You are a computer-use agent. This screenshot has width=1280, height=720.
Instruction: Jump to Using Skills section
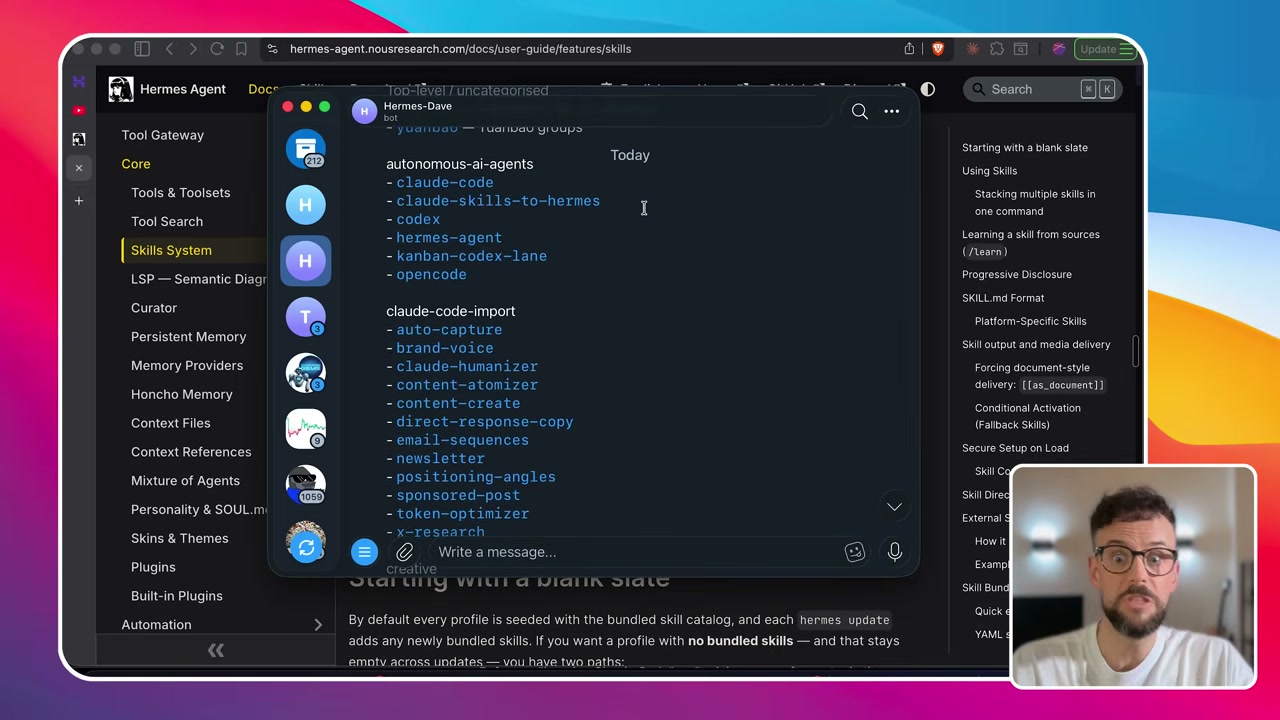989,171
